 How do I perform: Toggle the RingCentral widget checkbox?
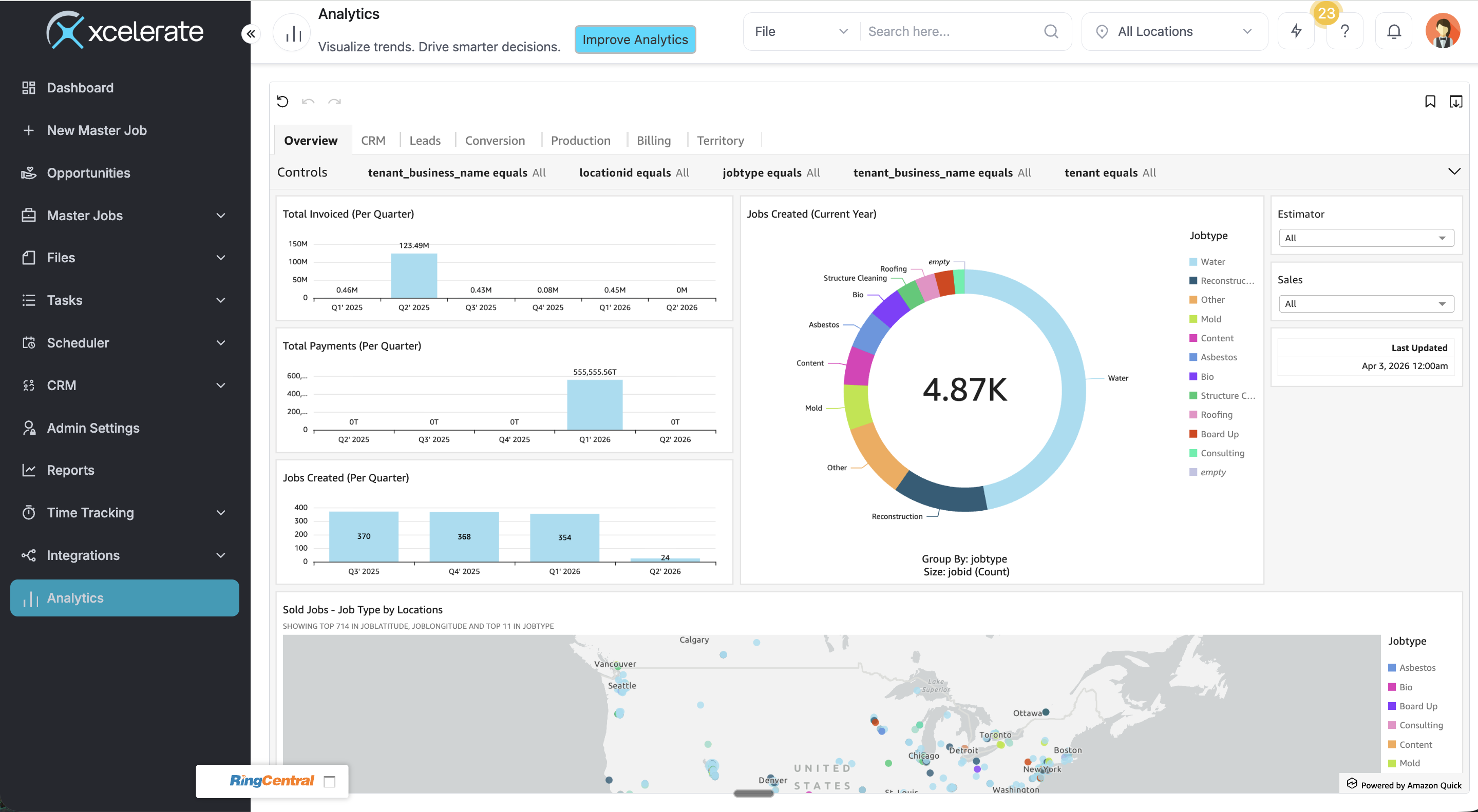329,781
